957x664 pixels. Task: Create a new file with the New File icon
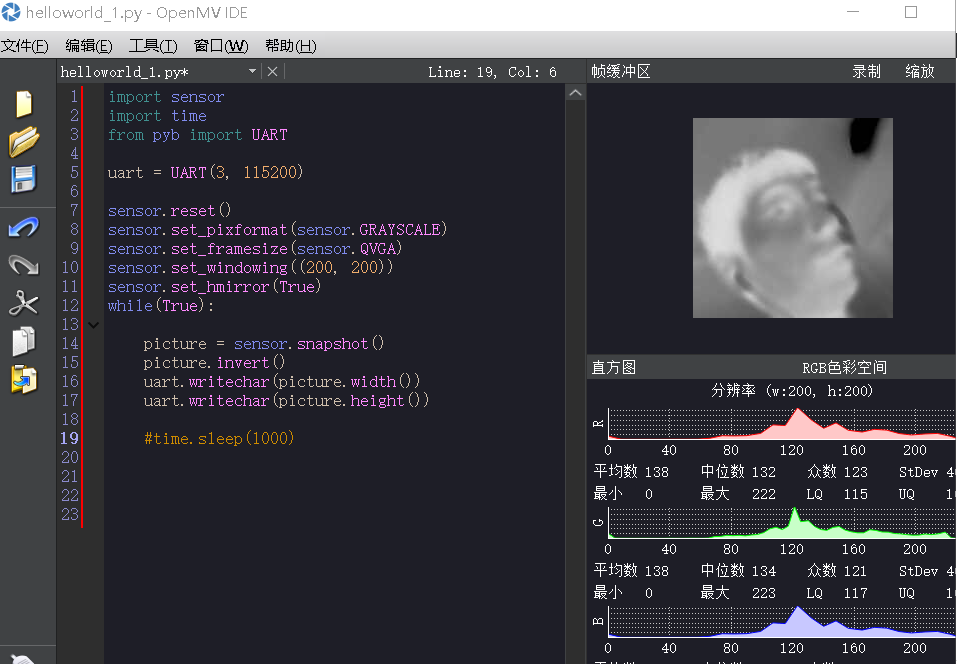click(x=22, y=102)
